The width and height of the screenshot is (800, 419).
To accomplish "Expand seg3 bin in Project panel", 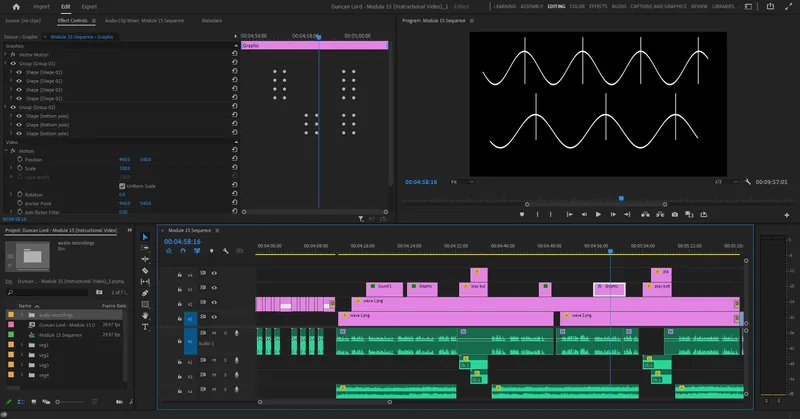I will (x=22, y=365).
